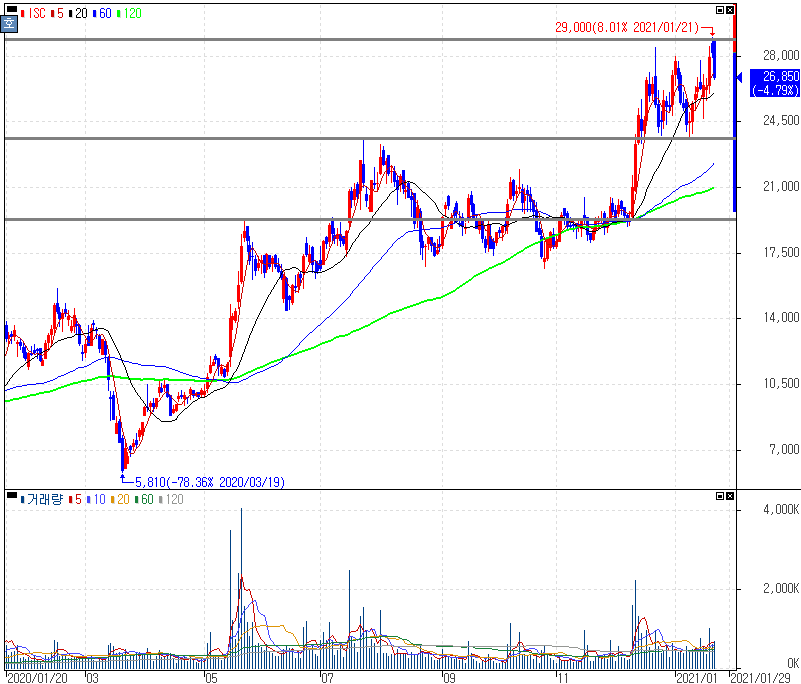
Task: Click the 29,000 high annotation text
Action: pos(627,27)
